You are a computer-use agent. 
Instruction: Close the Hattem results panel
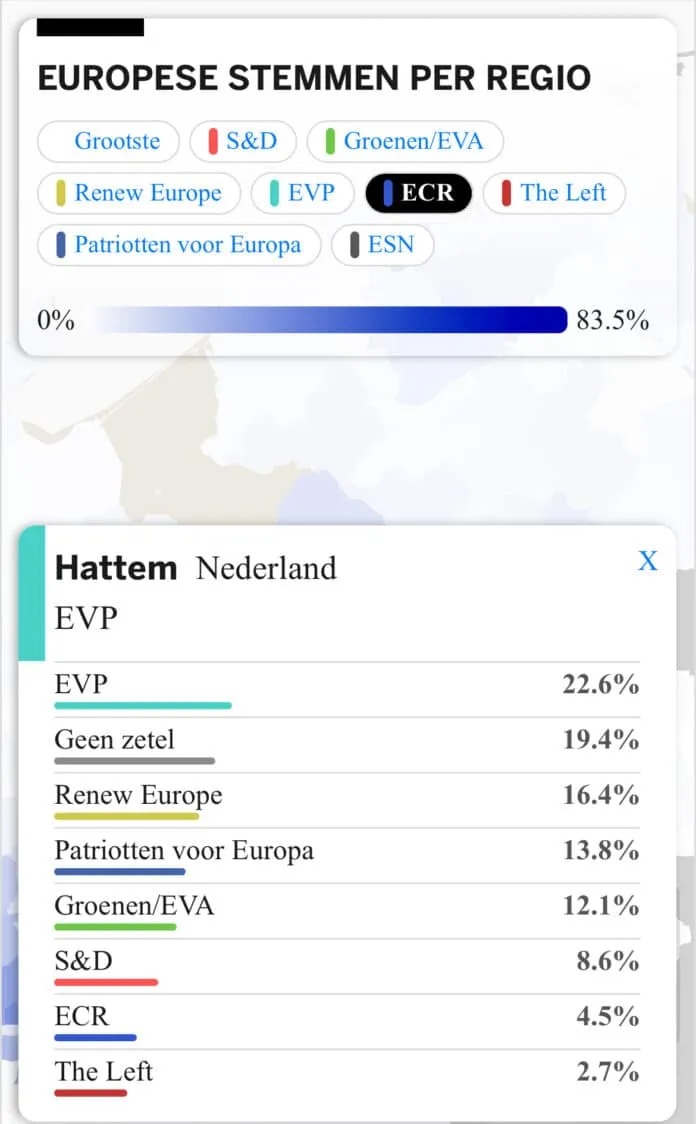click(648, 561)
